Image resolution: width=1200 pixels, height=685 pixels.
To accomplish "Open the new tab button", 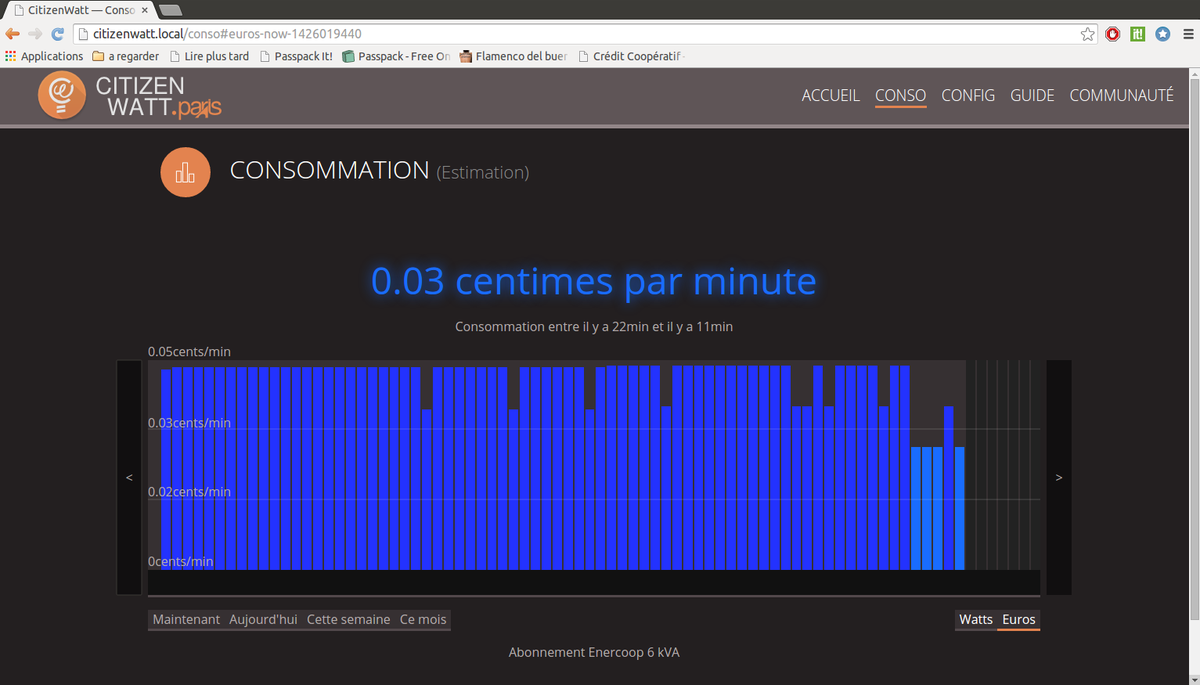I will click(x=170, y=9).
